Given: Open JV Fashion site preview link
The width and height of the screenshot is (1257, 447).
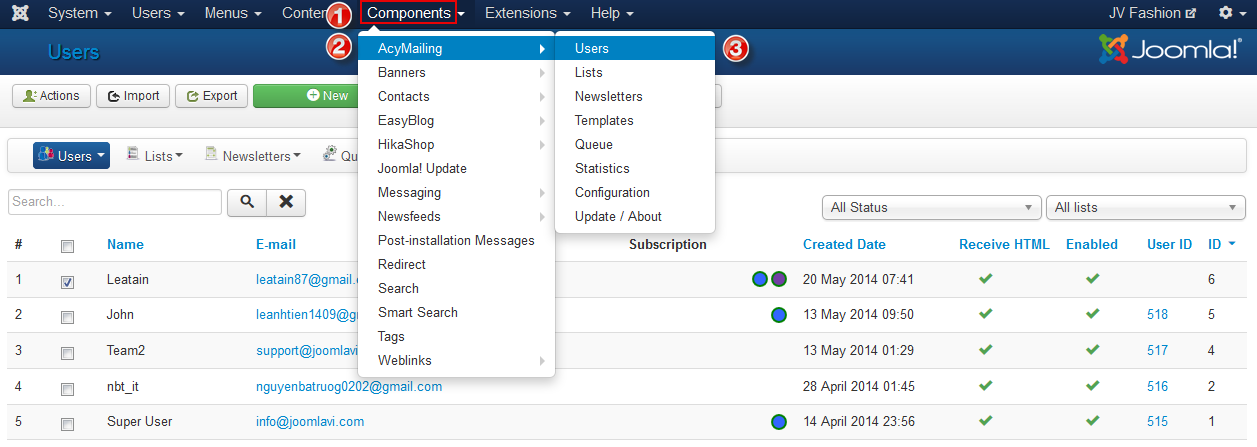Looking at the screenshot, I should tap(1152, 14).
